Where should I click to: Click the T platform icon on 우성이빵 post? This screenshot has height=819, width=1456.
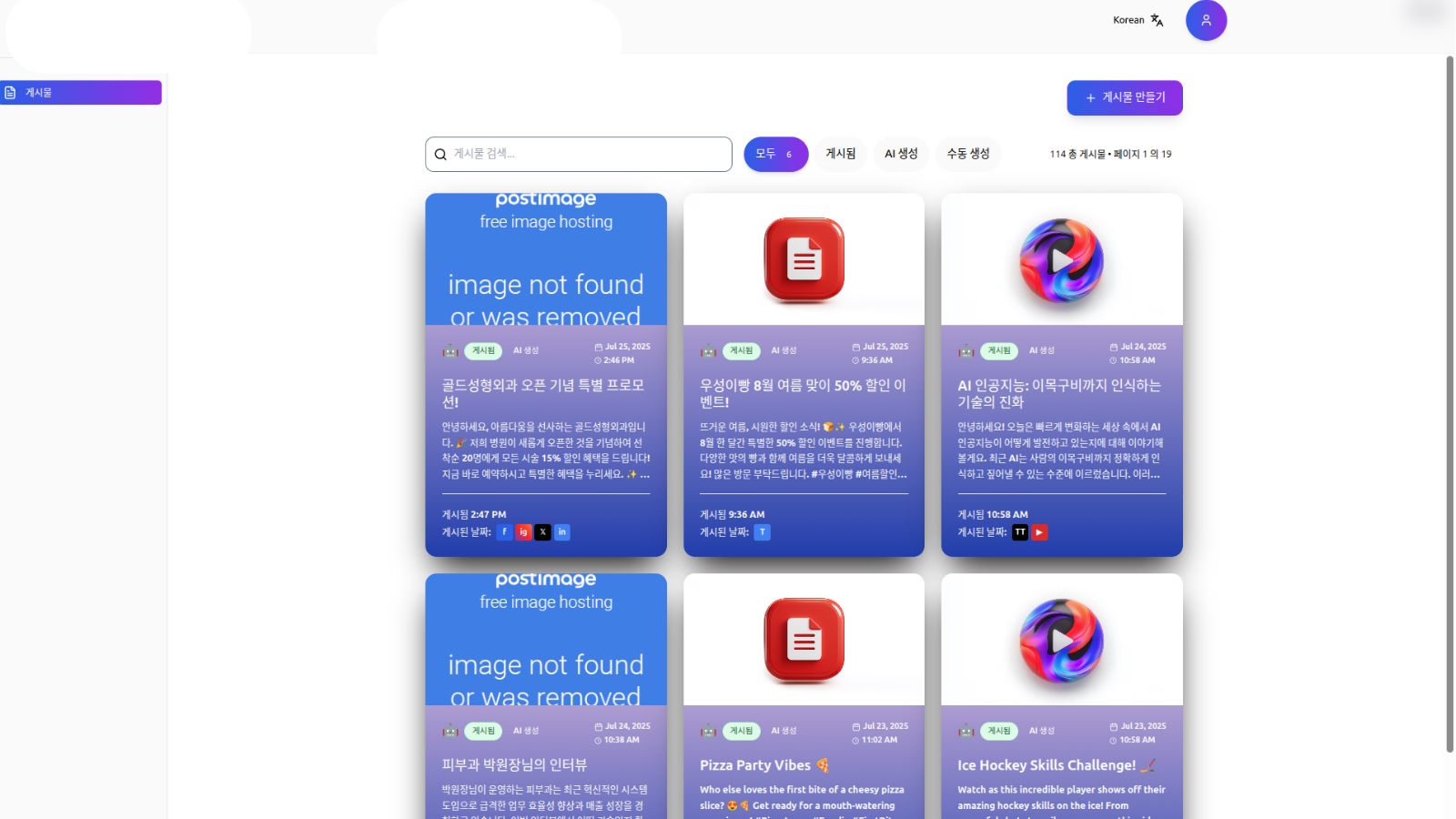[763, 532]
